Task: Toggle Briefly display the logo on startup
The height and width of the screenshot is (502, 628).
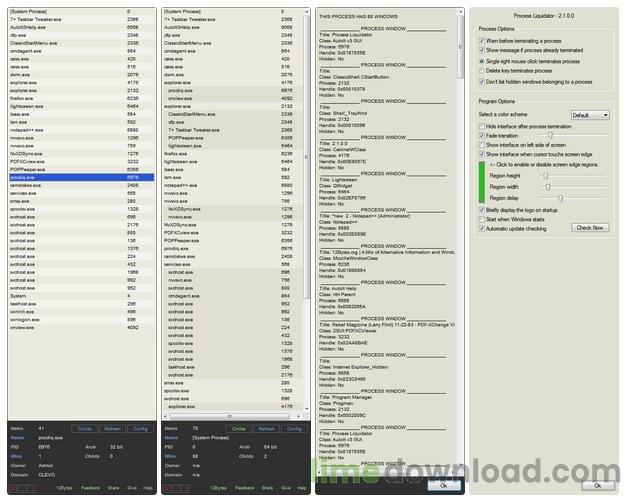Action: pos(482,210)
